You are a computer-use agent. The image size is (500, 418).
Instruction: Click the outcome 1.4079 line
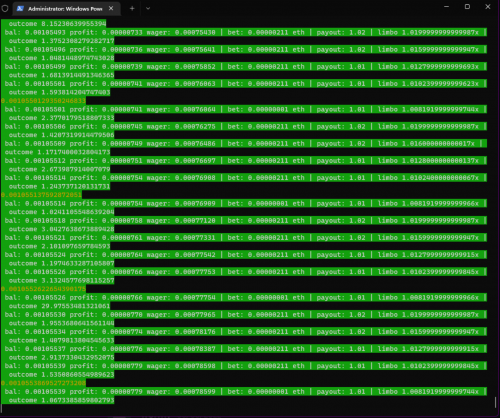(61, 340)
